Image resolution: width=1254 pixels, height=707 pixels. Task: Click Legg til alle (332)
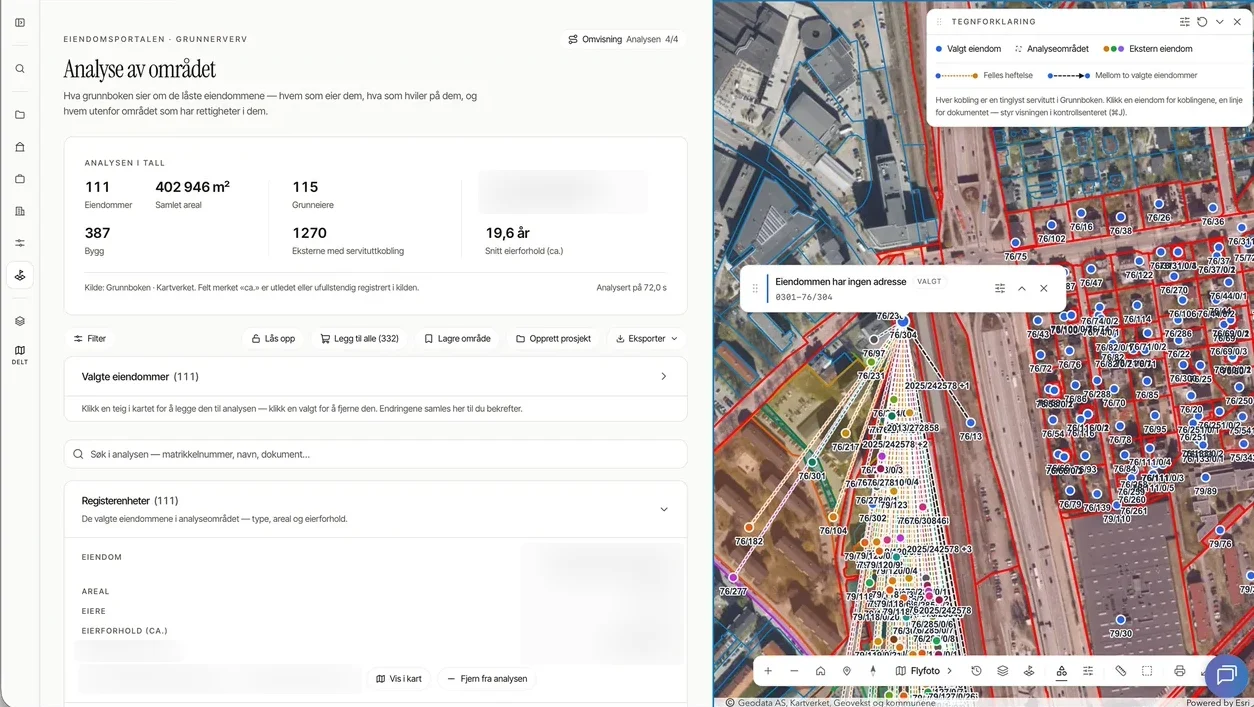click(x=359, y=338)
